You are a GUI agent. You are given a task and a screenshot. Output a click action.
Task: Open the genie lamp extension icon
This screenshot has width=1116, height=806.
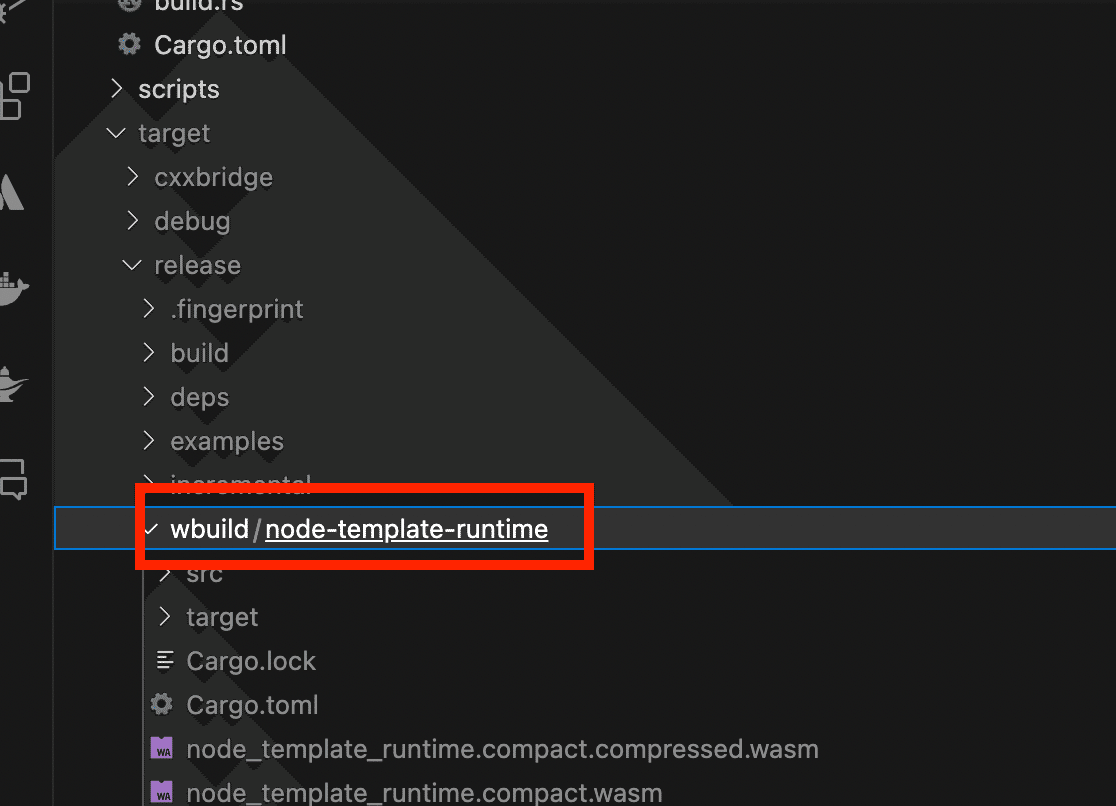13,384
